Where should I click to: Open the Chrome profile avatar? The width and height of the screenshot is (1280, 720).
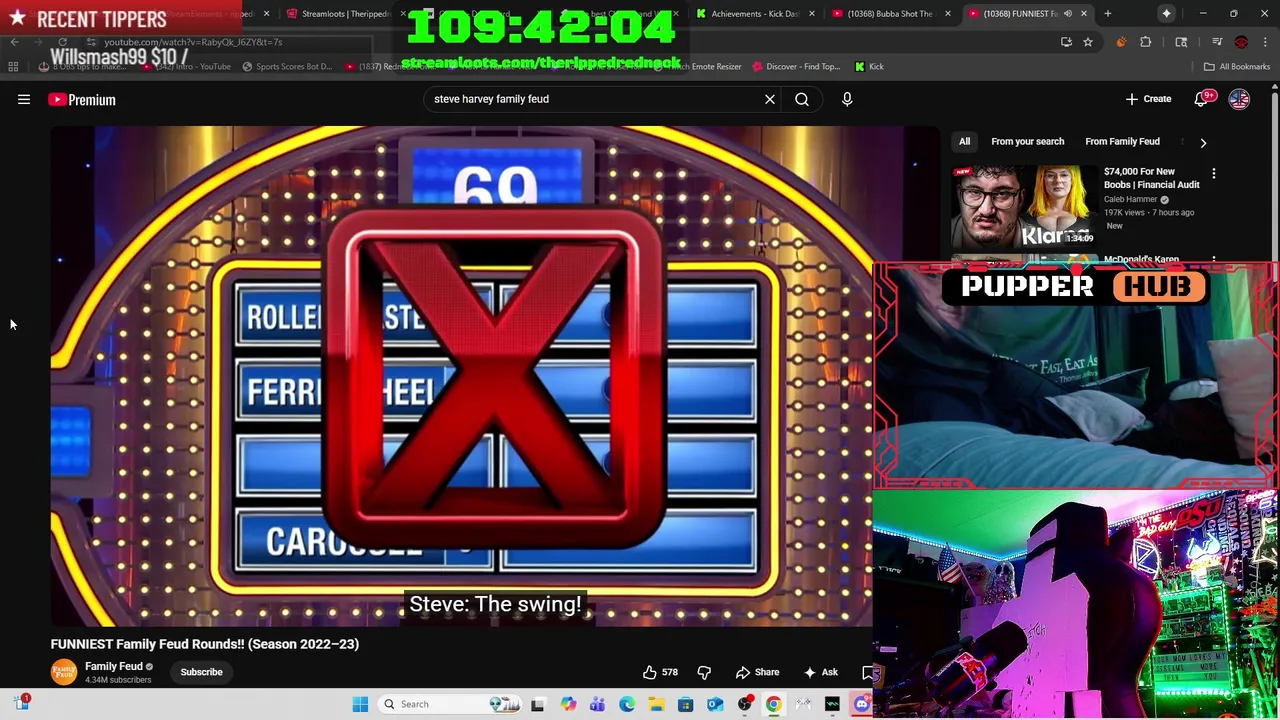(x=1241, y=42)
